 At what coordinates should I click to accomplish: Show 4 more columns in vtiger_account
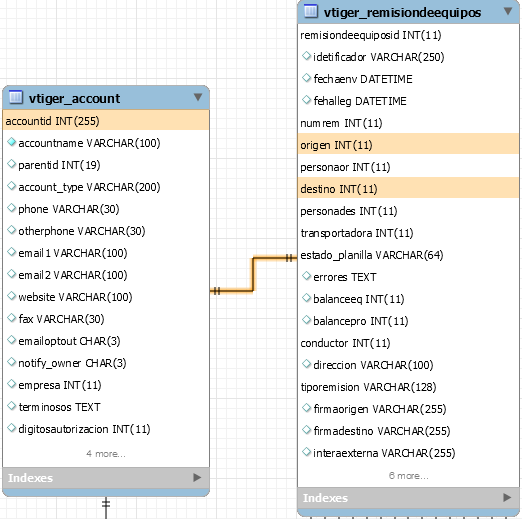tap(106, 454)
